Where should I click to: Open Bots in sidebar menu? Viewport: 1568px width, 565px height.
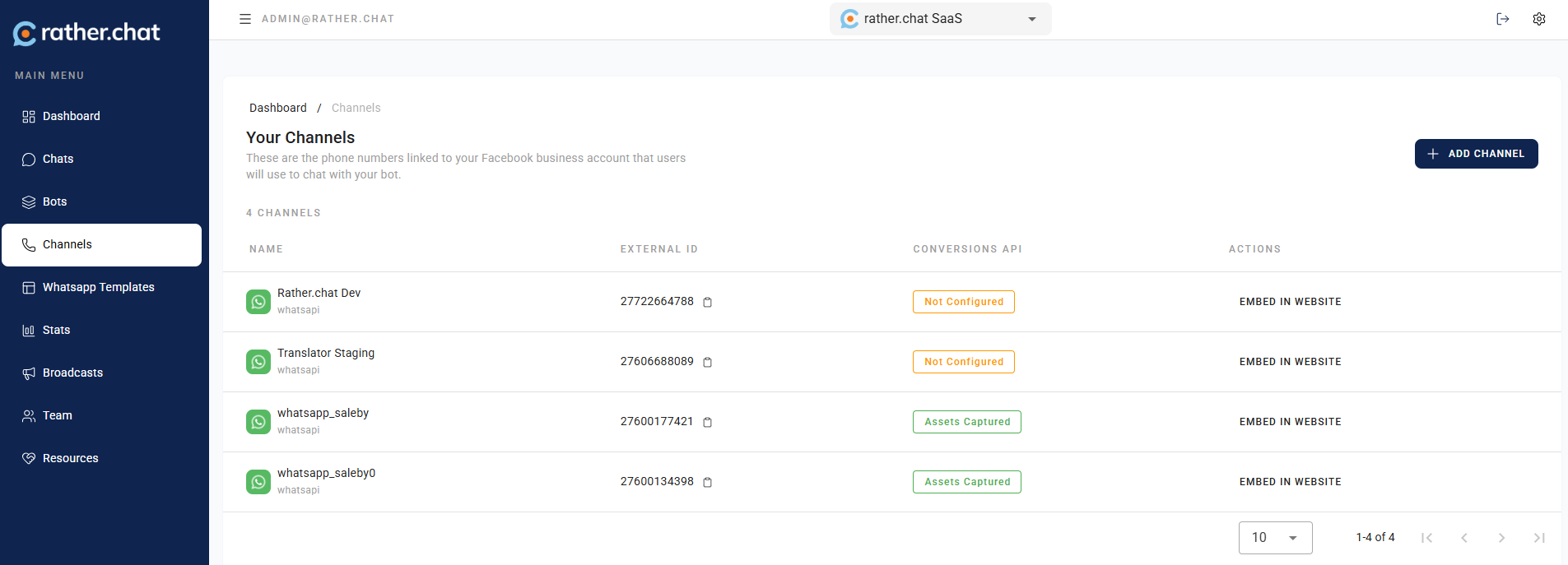click(102, 201)
